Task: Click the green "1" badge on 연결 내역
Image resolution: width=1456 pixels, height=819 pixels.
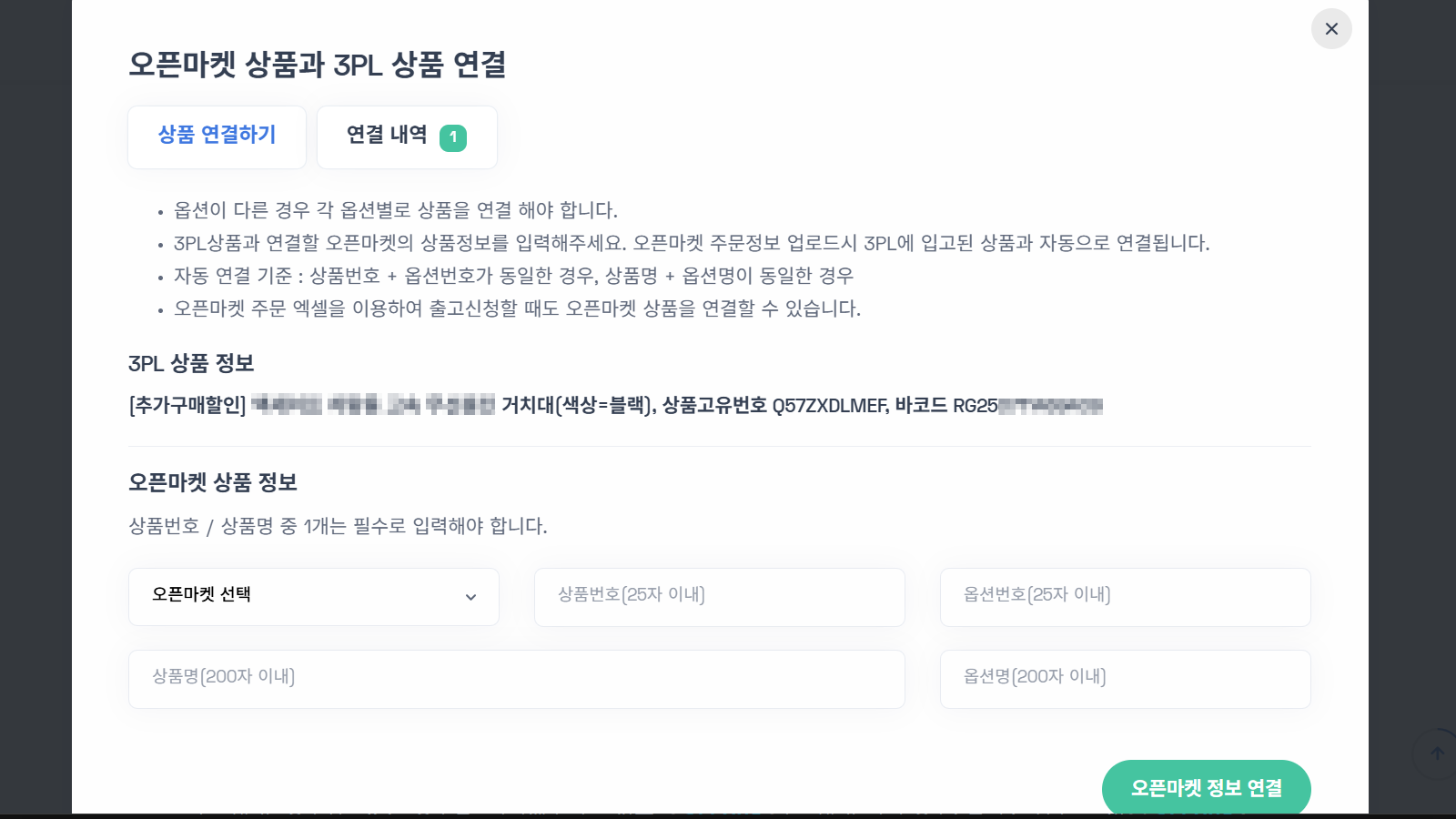Action: pyautogui.click(x=453, y=137)
